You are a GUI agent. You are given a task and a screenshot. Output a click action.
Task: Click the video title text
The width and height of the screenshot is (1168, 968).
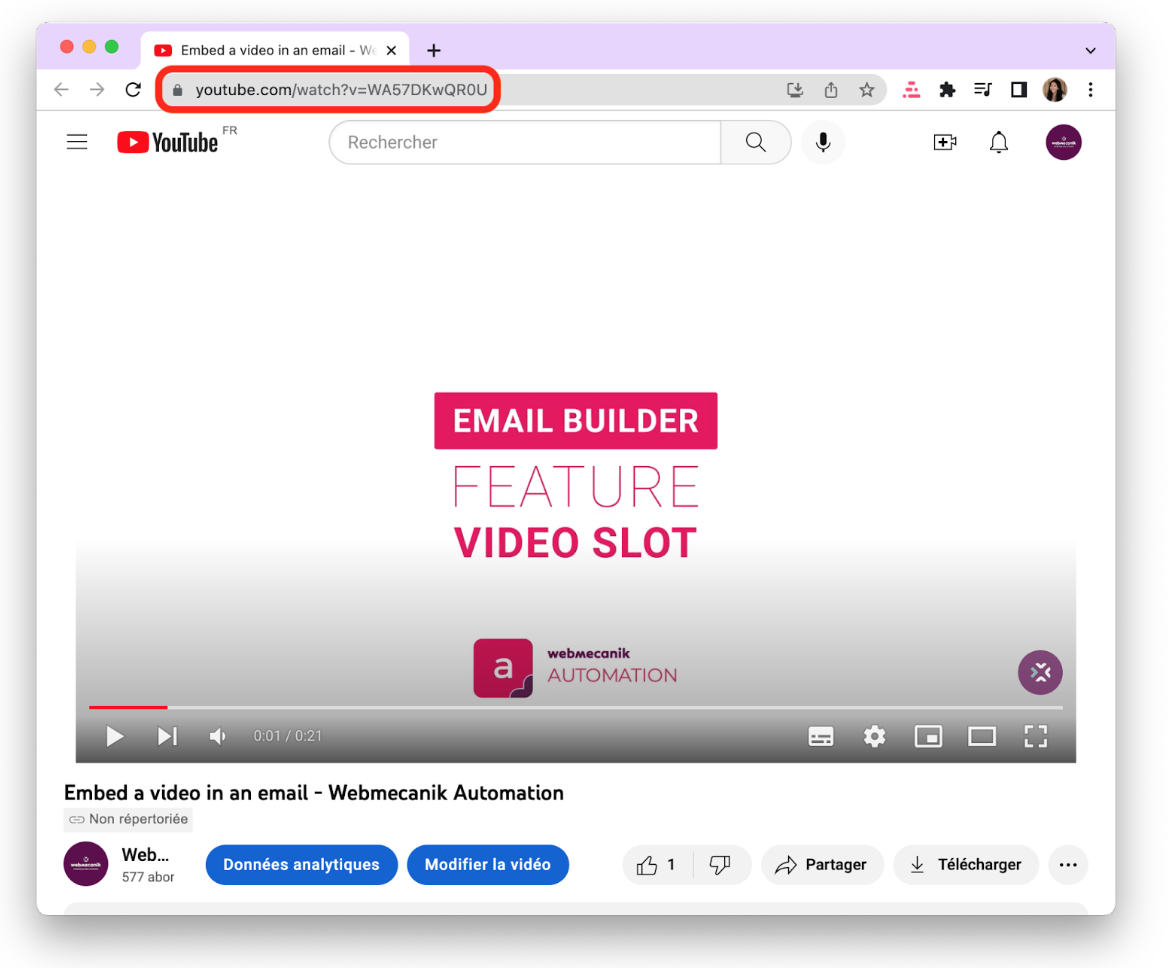[x=314, y=792]
